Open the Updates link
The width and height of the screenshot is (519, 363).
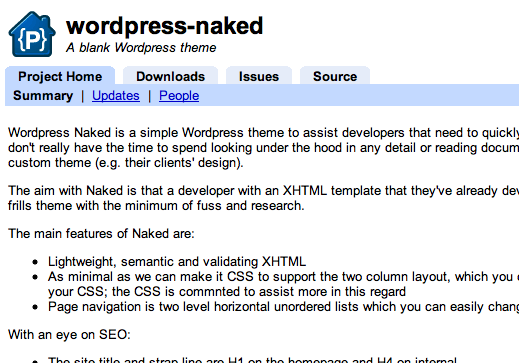(x=116, y=96)
